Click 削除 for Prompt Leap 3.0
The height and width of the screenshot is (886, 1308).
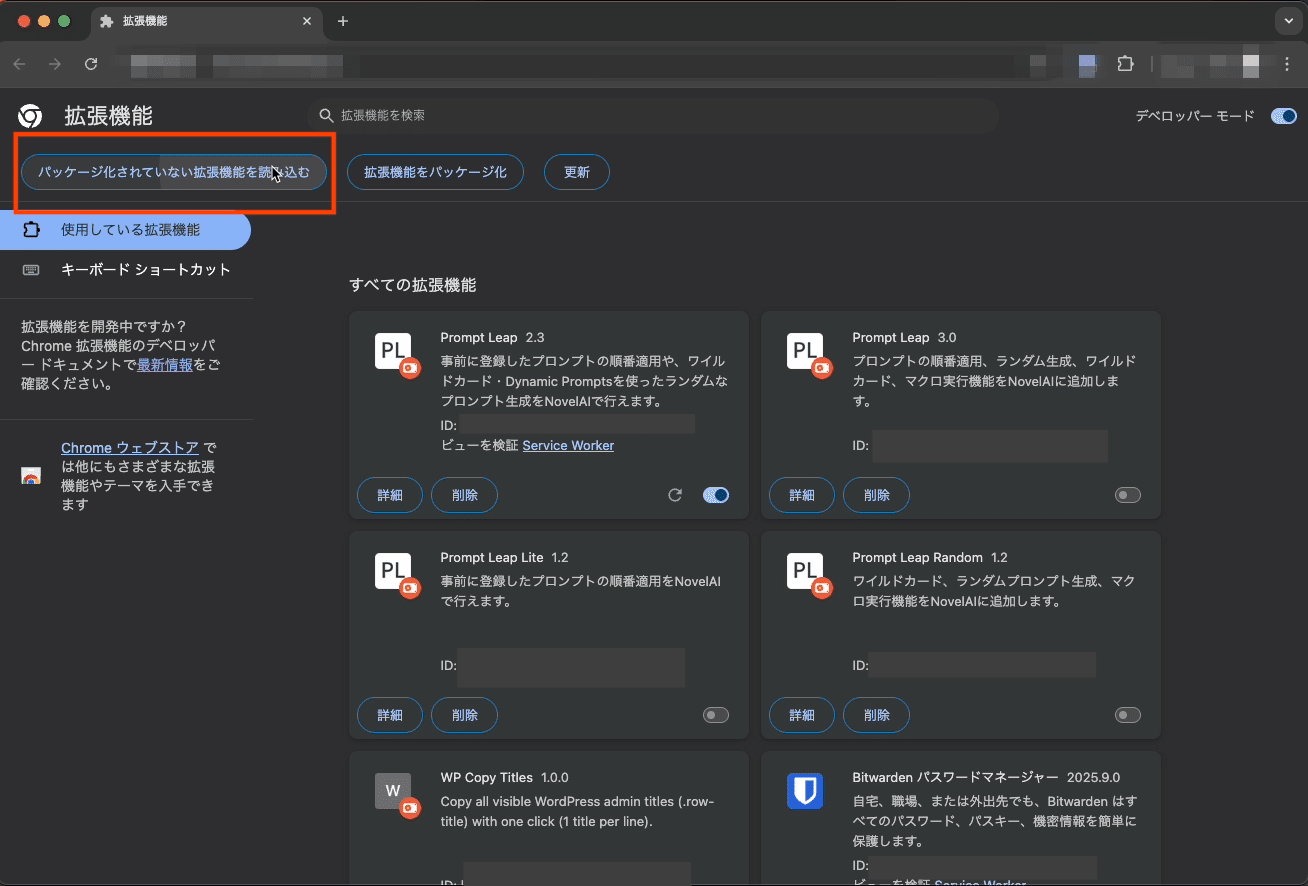pos(877,495)
